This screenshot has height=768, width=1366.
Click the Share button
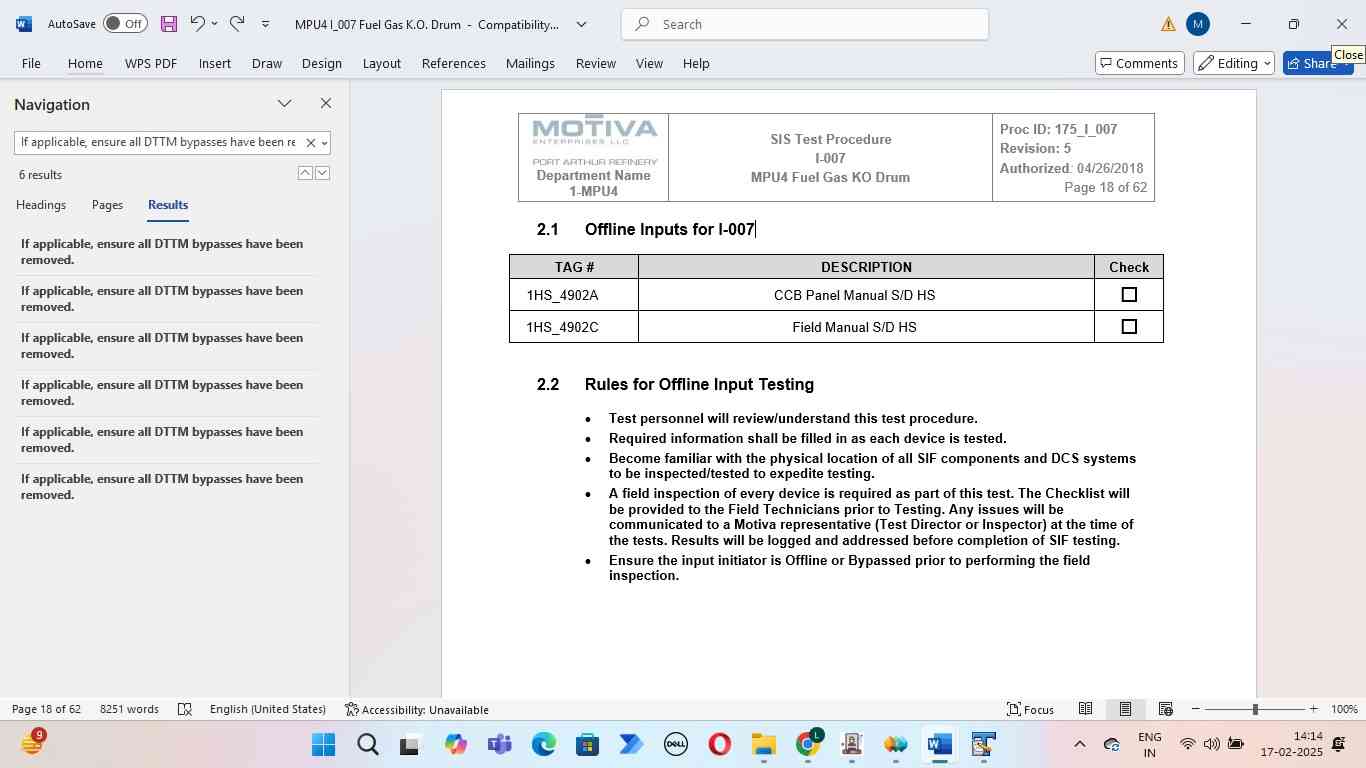coord(1317,63)
